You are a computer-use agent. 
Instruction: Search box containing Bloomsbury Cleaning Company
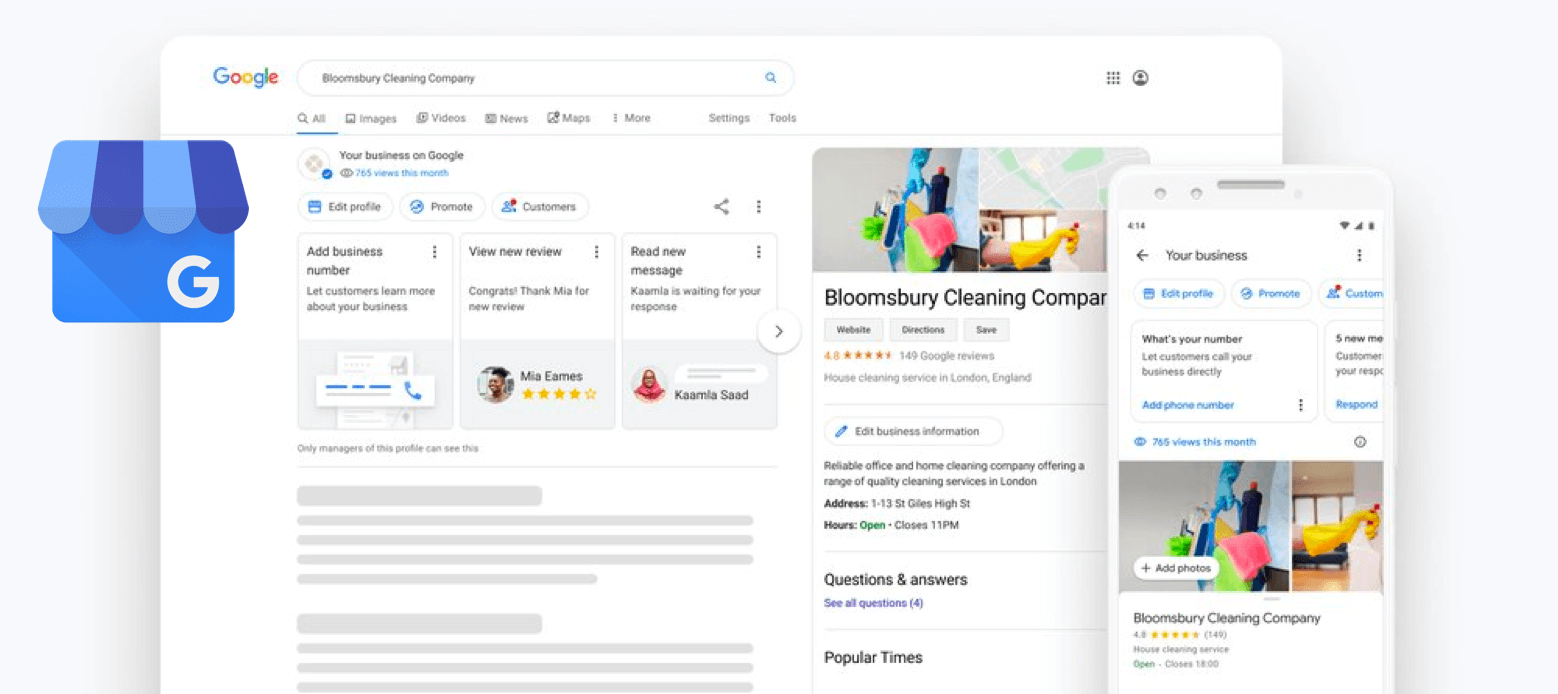[546, 78]
